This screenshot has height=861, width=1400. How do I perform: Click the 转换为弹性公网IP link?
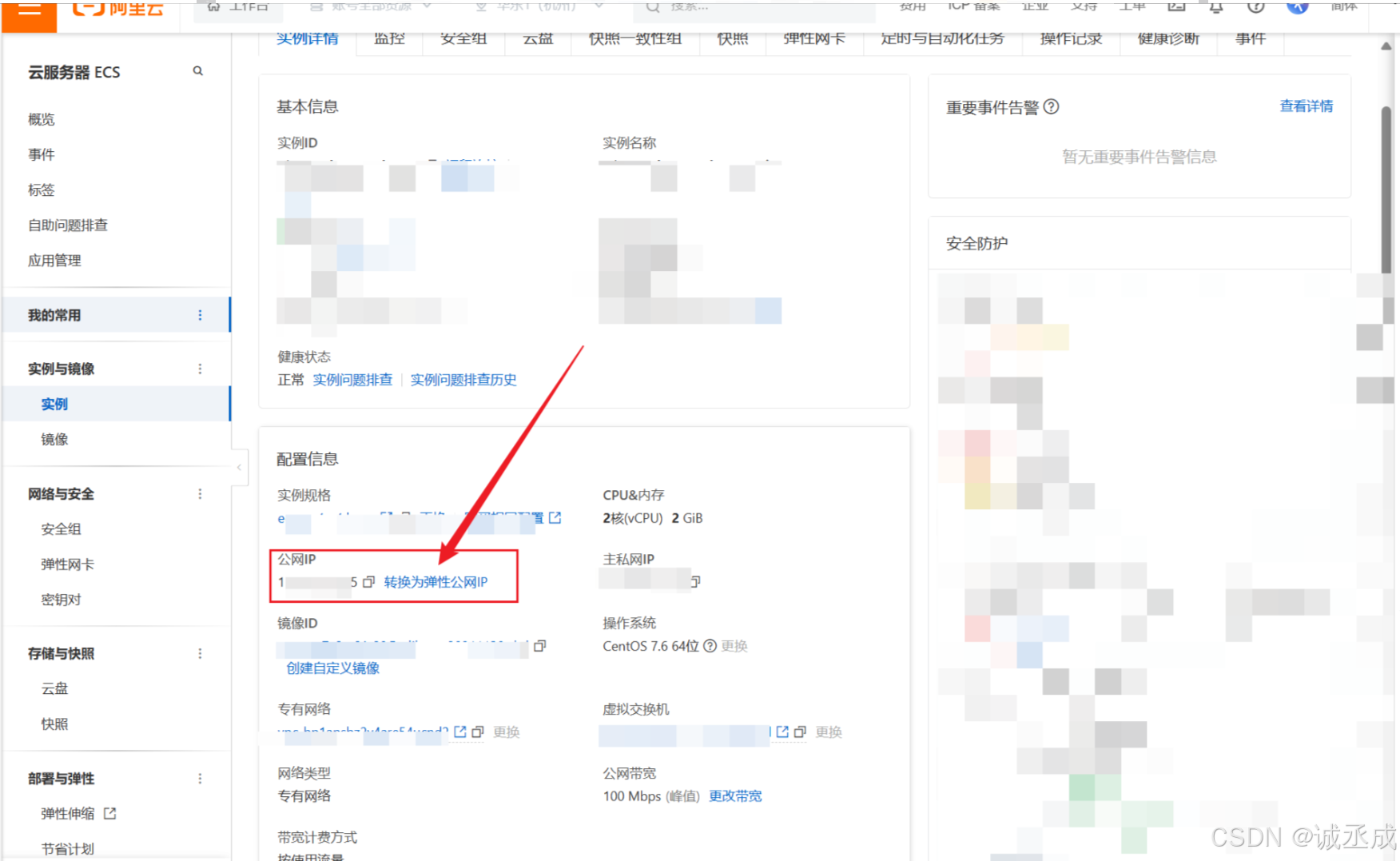(436, 582)
